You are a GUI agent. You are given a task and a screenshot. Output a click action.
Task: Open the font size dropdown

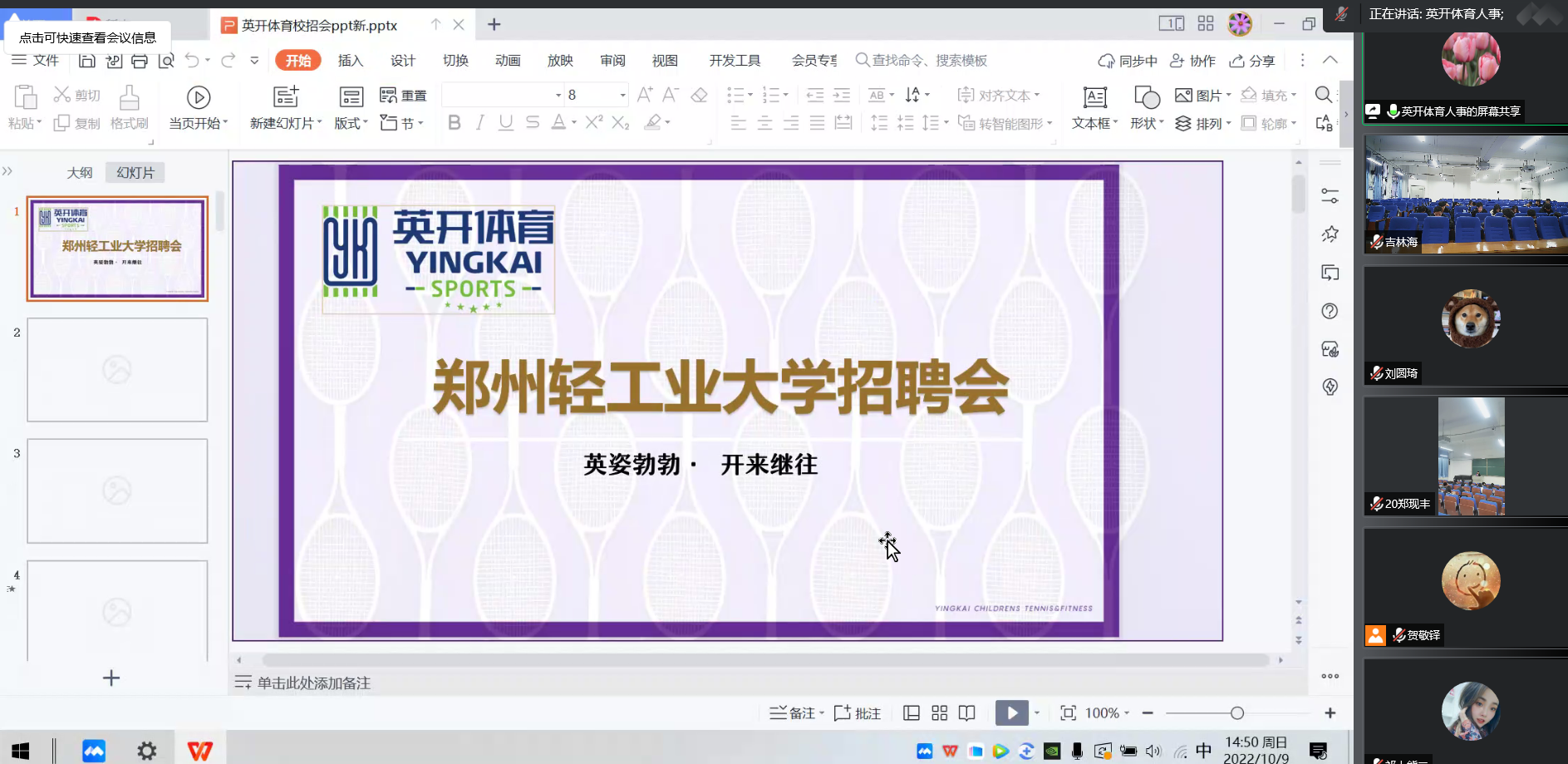pos(622,95)
